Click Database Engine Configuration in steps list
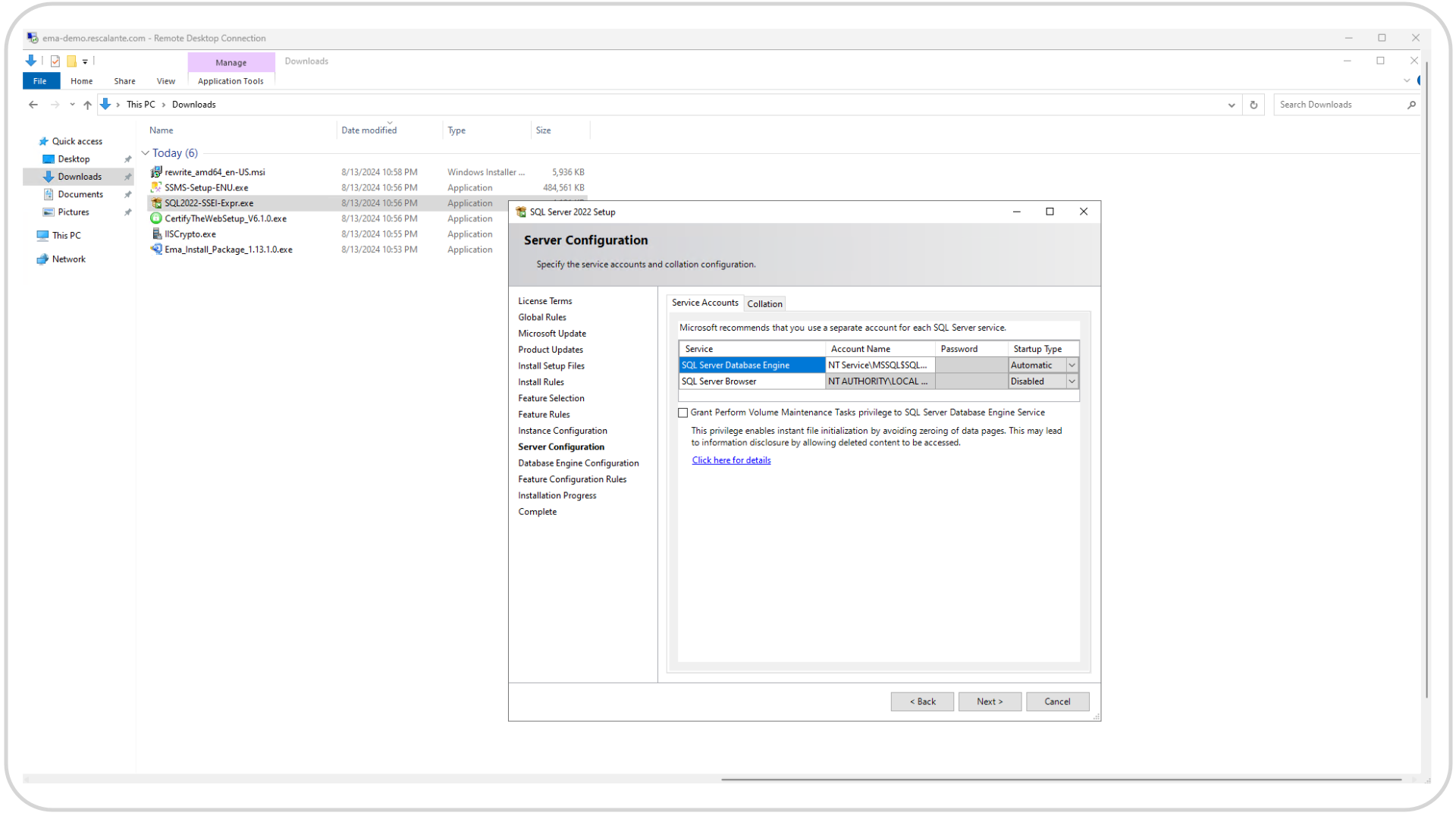1456x819 pixels. pos(578,463)
